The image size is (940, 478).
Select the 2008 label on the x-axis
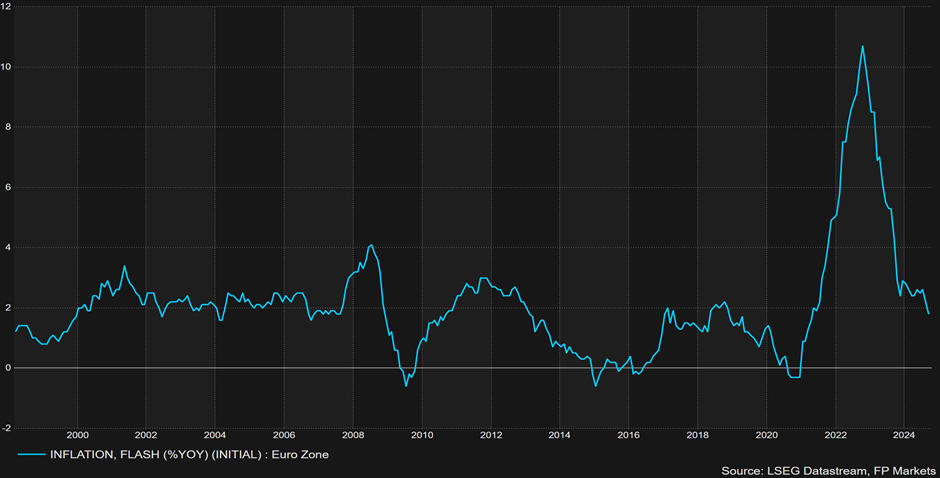[x=353, y=435]
